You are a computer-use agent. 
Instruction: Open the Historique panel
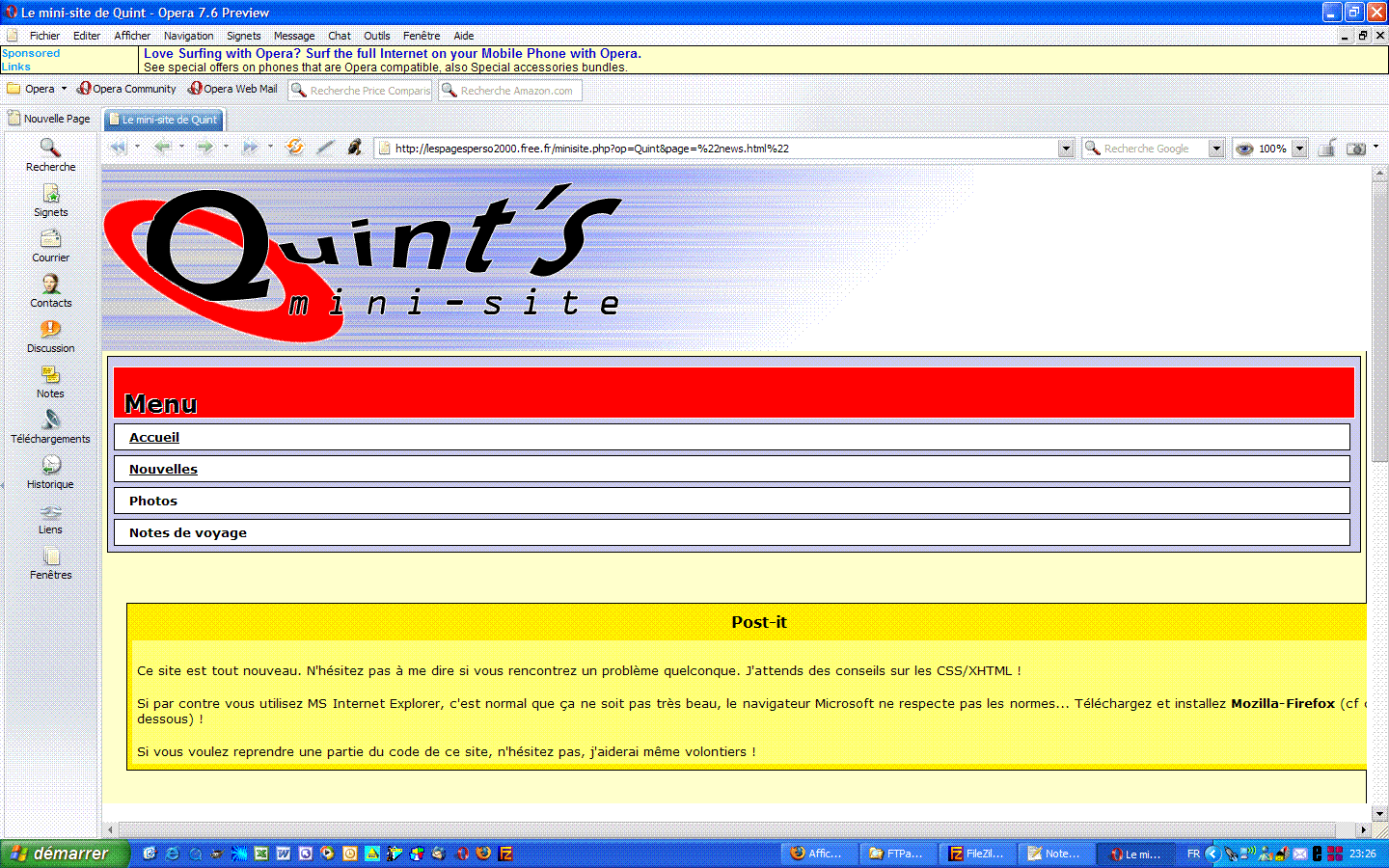pyautogui.click(x=50, y=472)
